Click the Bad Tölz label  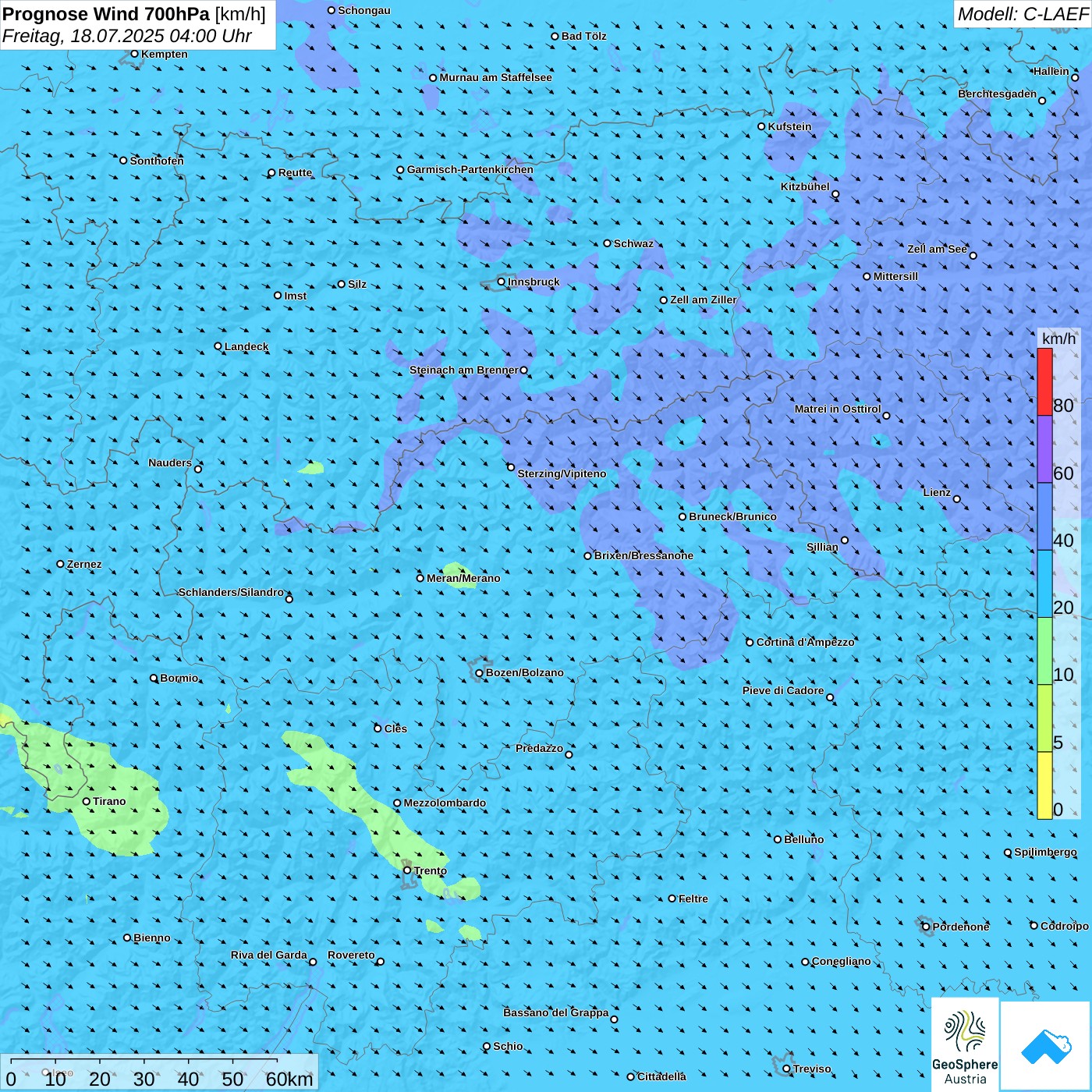click(584, 36)
